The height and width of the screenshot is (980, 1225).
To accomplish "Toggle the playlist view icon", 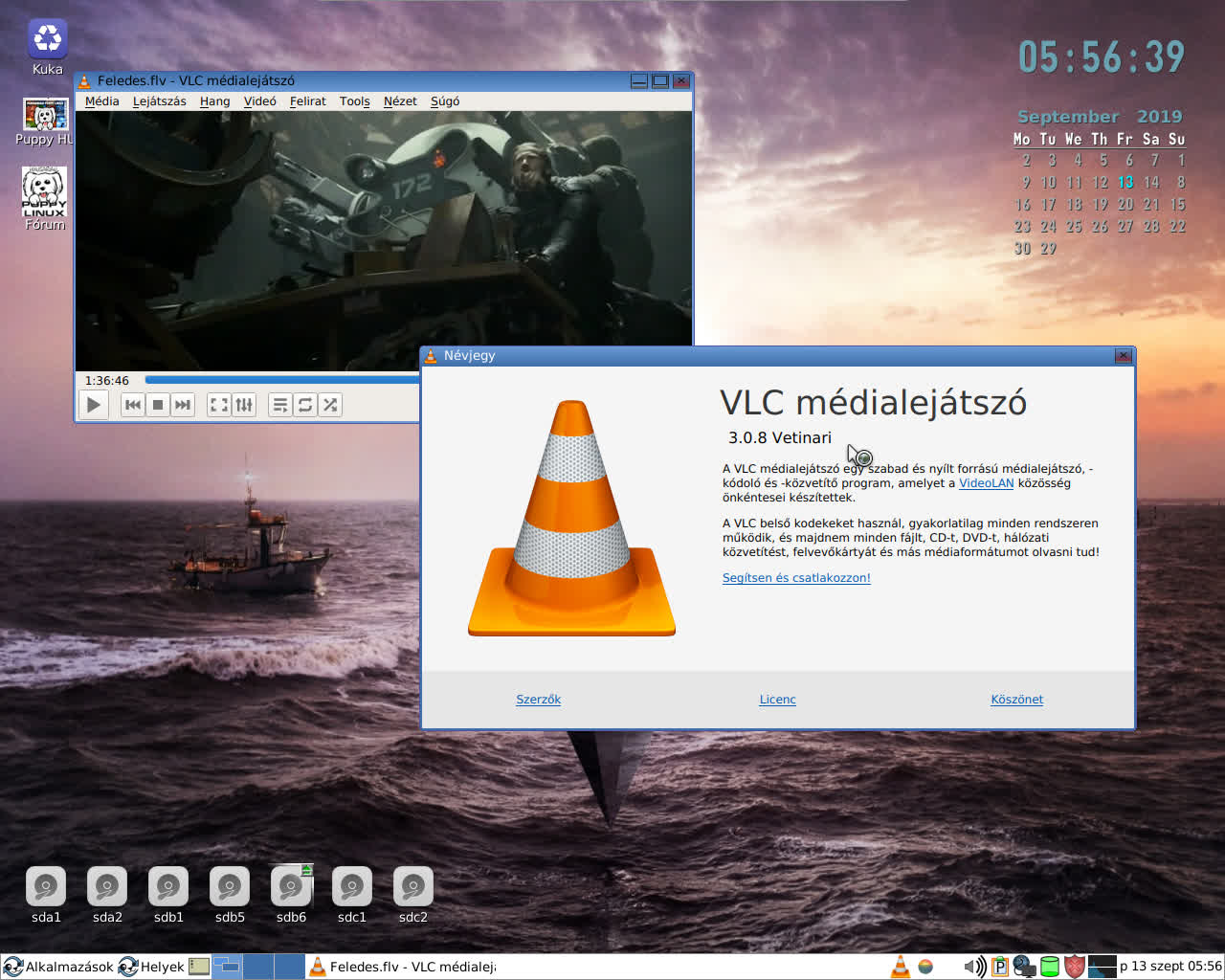I will pyautogui.click(x=280, y=405).
